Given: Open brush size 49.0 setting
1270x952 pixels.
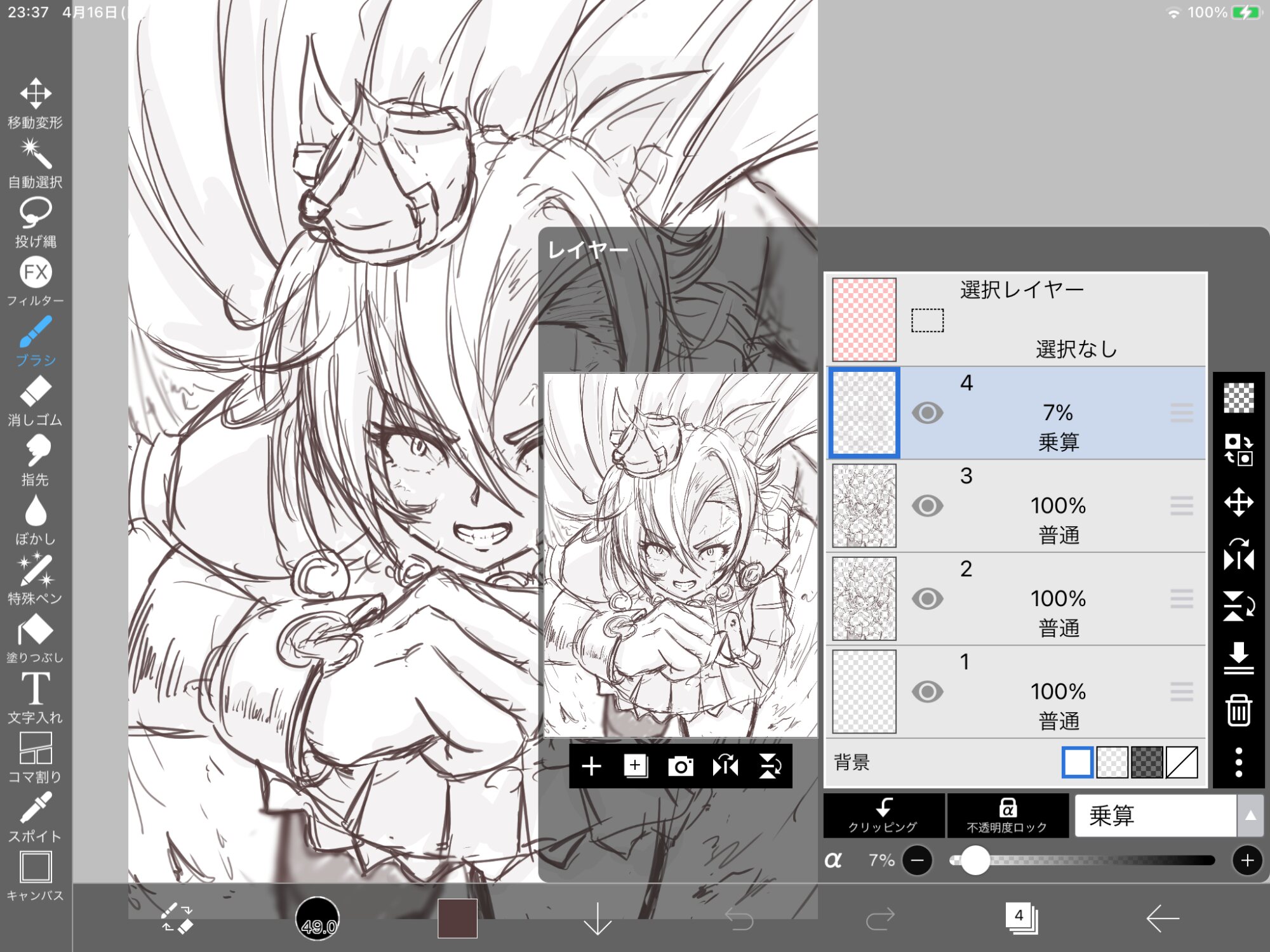Looking at the screenshot, I should [x=317, y=918].
